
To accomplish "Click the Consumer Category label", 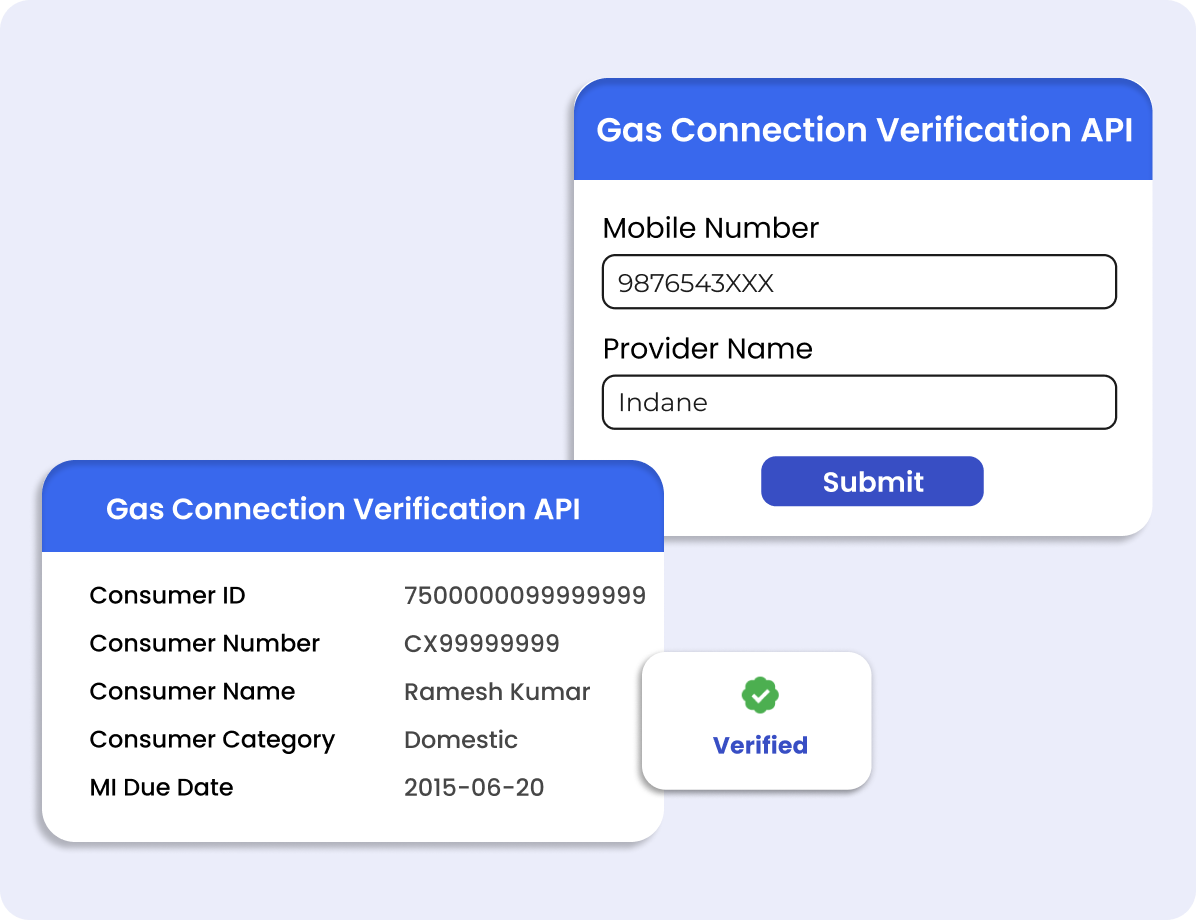I will point(212,740).
